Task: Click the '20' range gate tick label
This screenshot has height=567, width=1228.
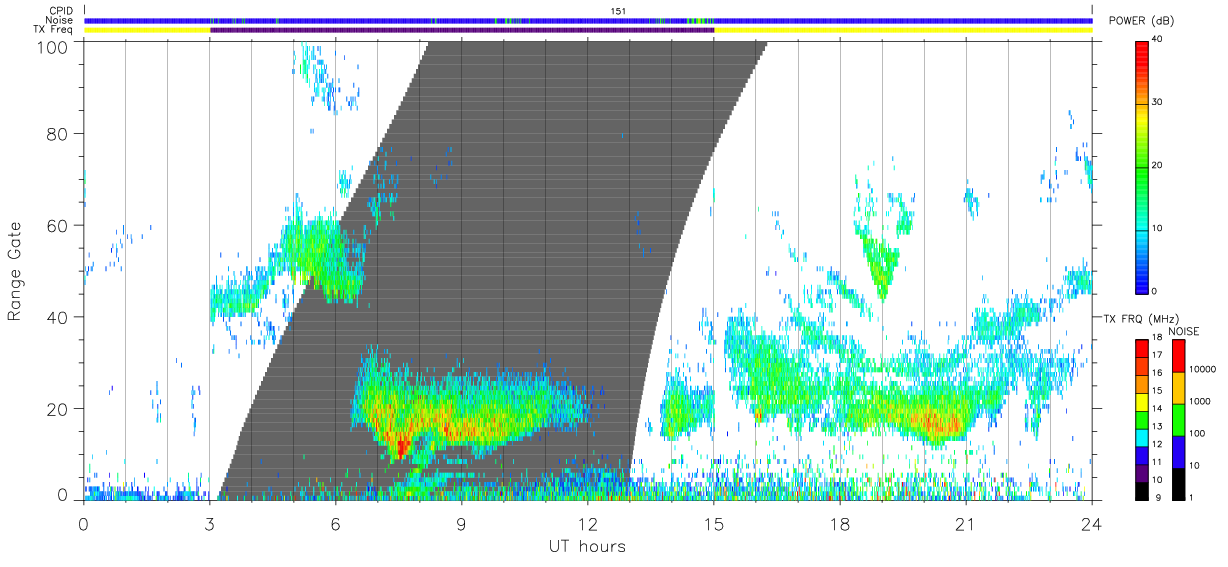Action: coord(59,409)
